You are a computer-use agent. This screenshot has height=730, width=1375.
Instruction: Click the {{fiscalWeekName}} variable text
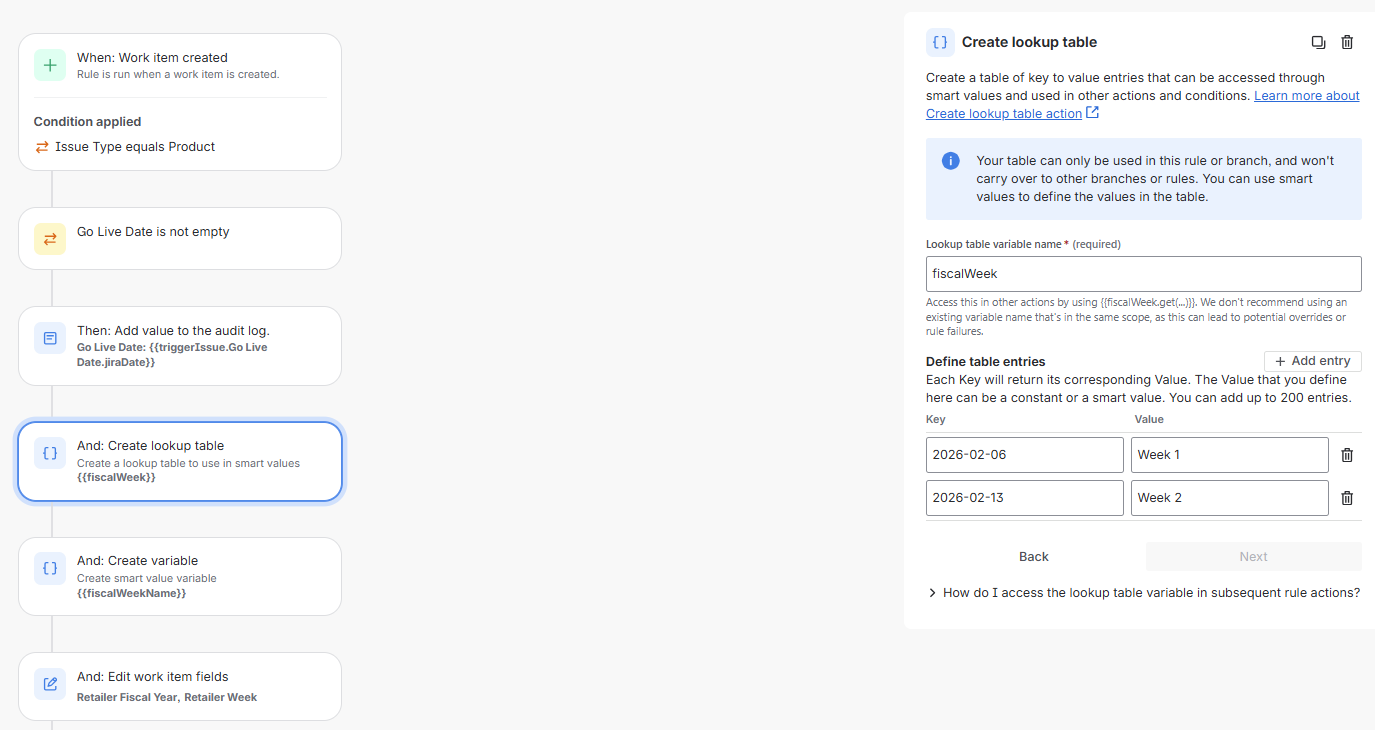[132, 594]
